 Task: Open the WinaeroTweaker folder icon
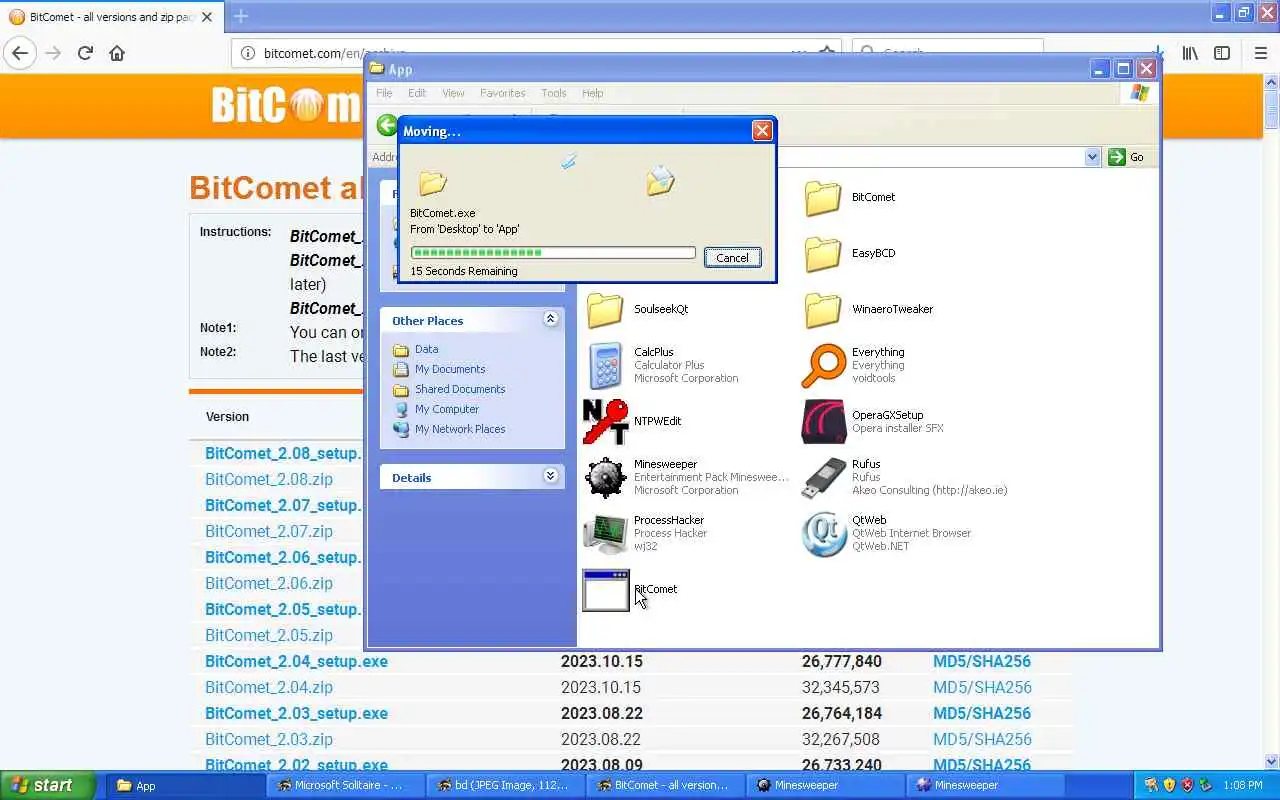tap(823, 310)
